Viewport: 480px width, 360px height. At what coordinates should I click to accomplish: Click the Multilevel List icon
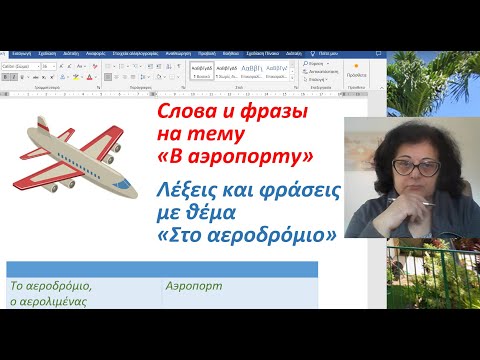point(135,66)
